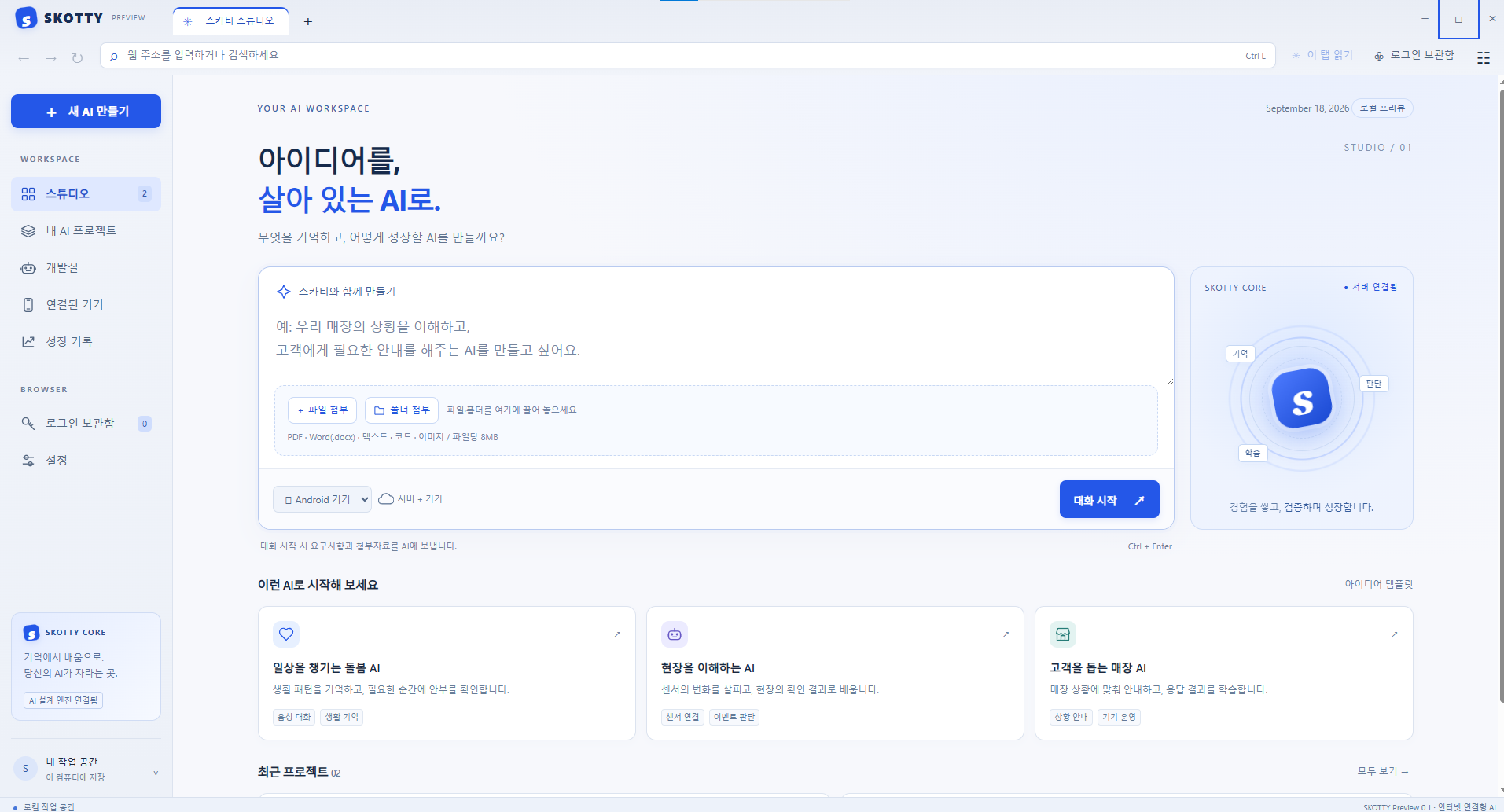Open 로그인 보관함 in the toolbar
This screenshot has height=812, width=1504.
(1414, 55)
